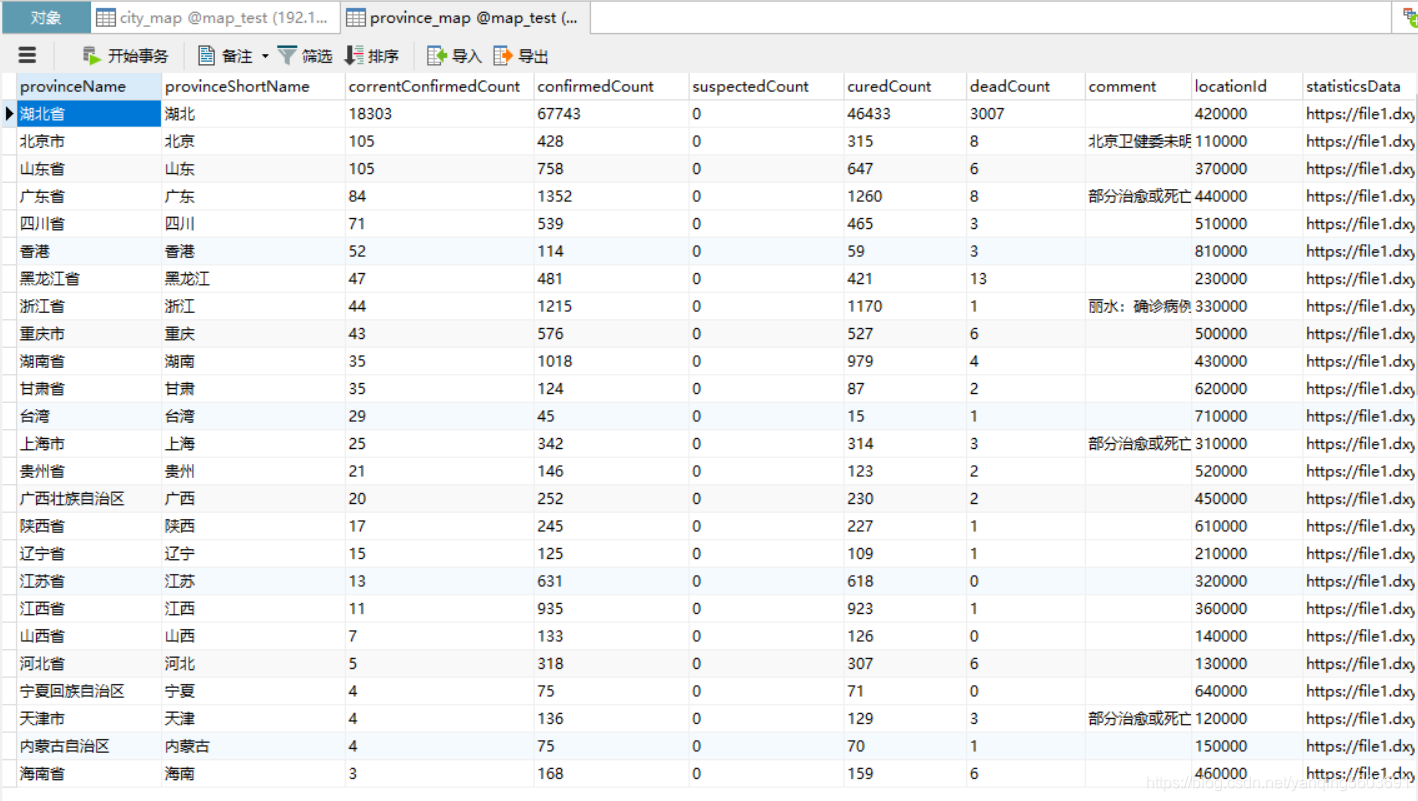This screenshot has width=1418, height=801.
Task: Click the locationId 420000 cell
Action: [1247, 114]
